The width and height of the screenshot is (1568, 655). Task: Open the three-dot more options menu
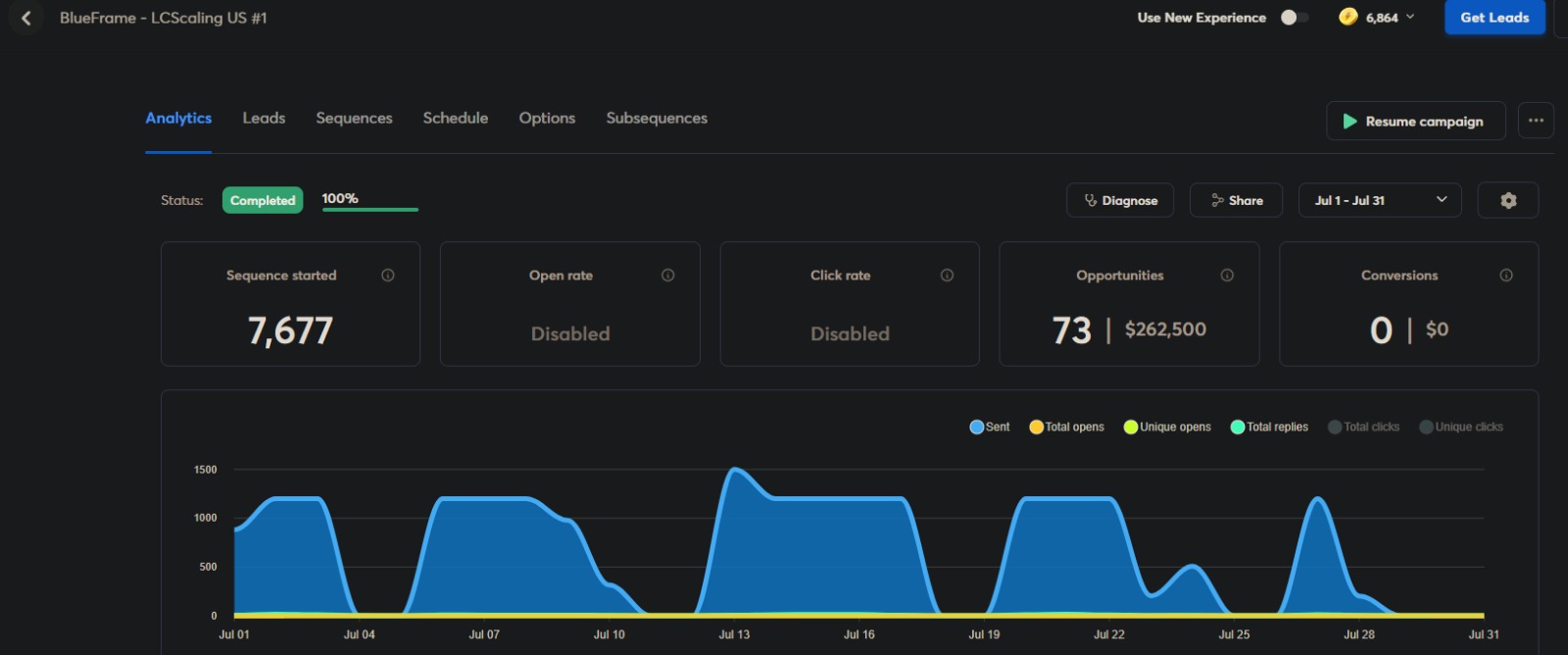(x=1536, y=121)
